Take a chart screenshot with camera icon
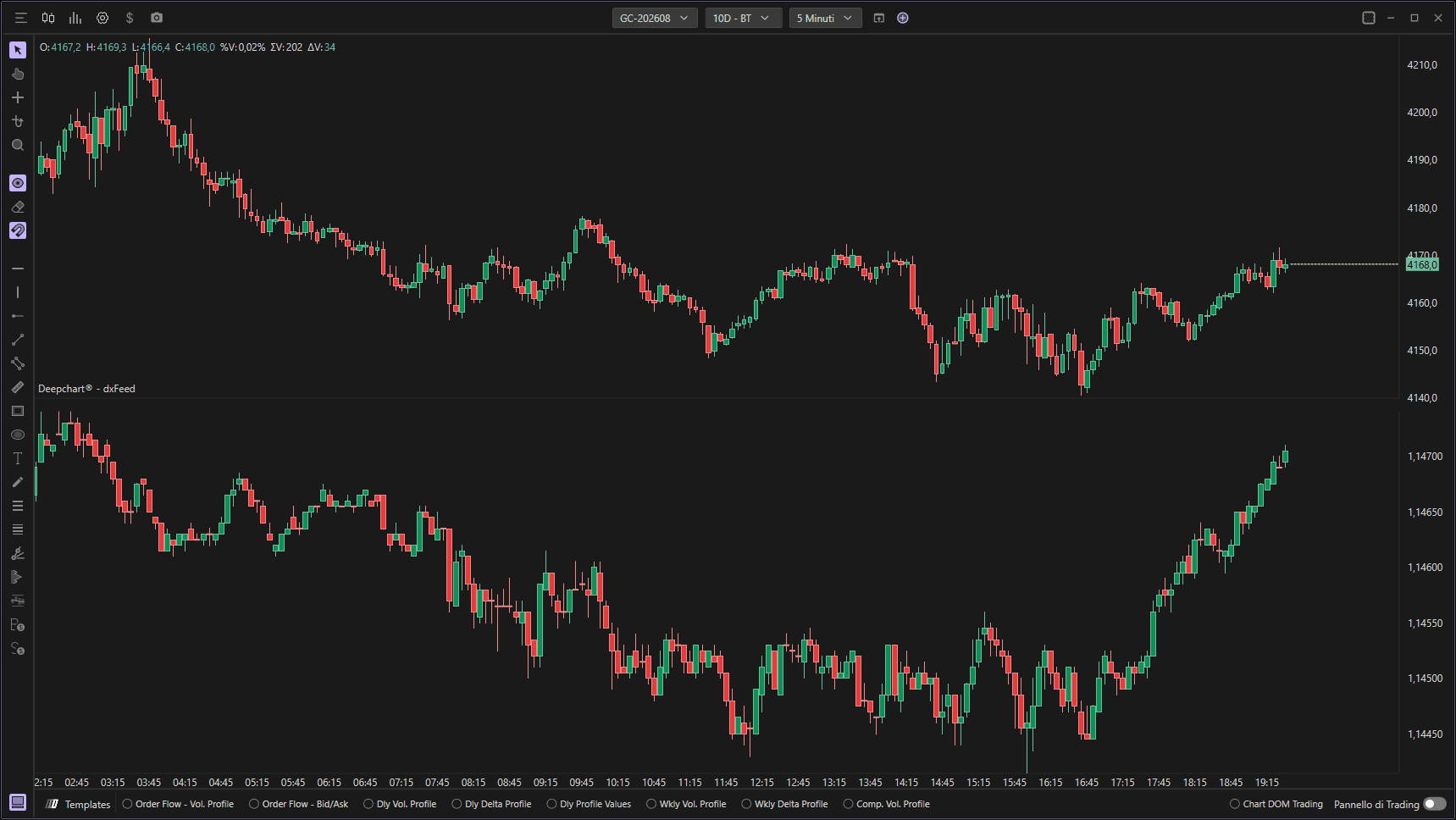Image resolution: width=1456 pixels, height=820 pixels. click(157, 18)
